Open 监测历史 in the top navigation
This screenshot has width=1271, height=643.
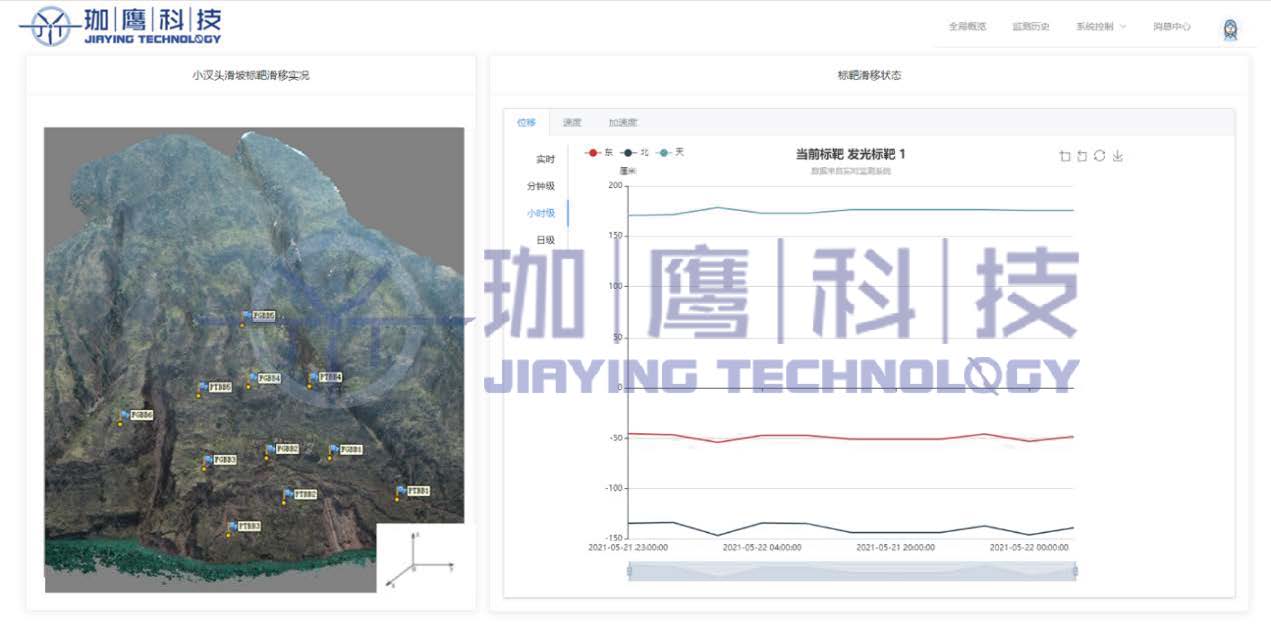tap(1030, 27)
